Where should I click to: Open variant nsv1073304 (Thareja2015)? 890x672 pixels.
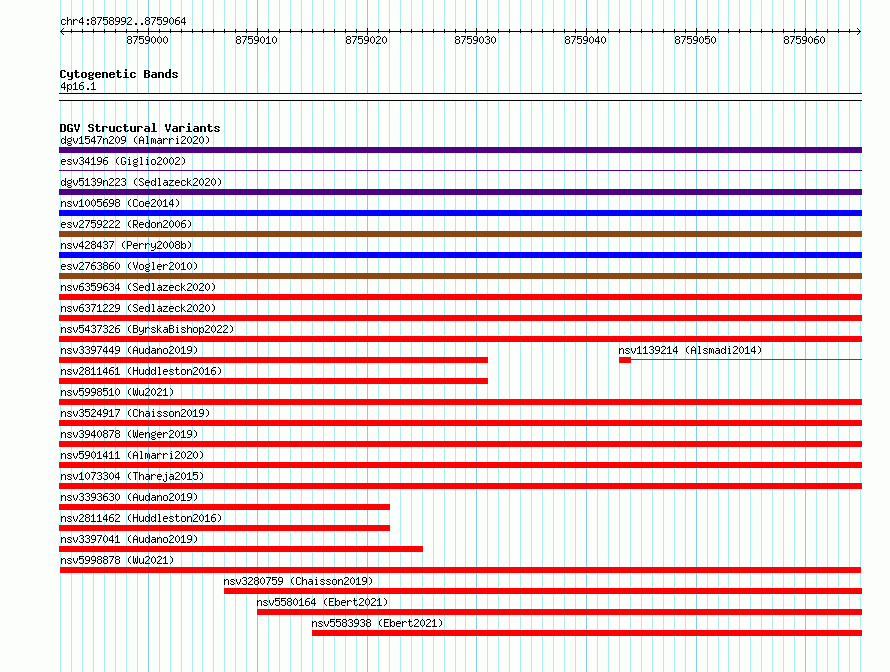[x=132, y=476]
